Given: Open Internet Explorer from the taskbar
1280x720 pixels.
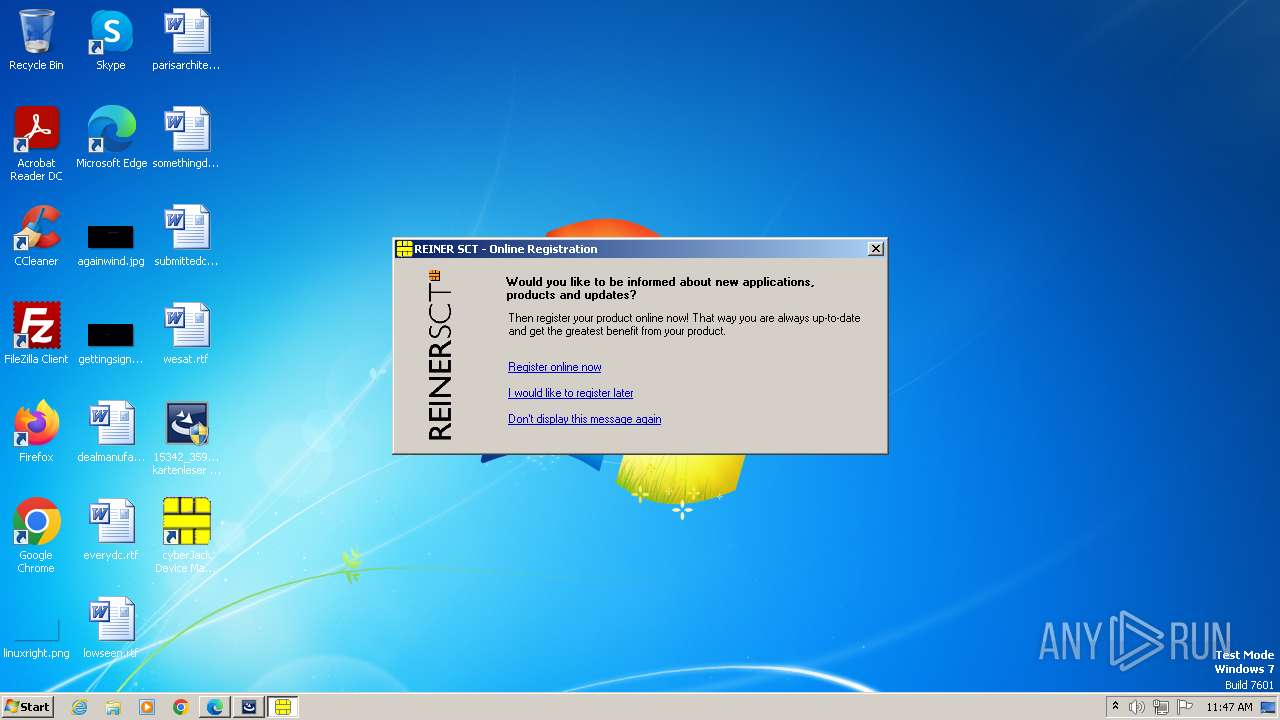Looking at the screenshot, I should (x=80, y=707).
